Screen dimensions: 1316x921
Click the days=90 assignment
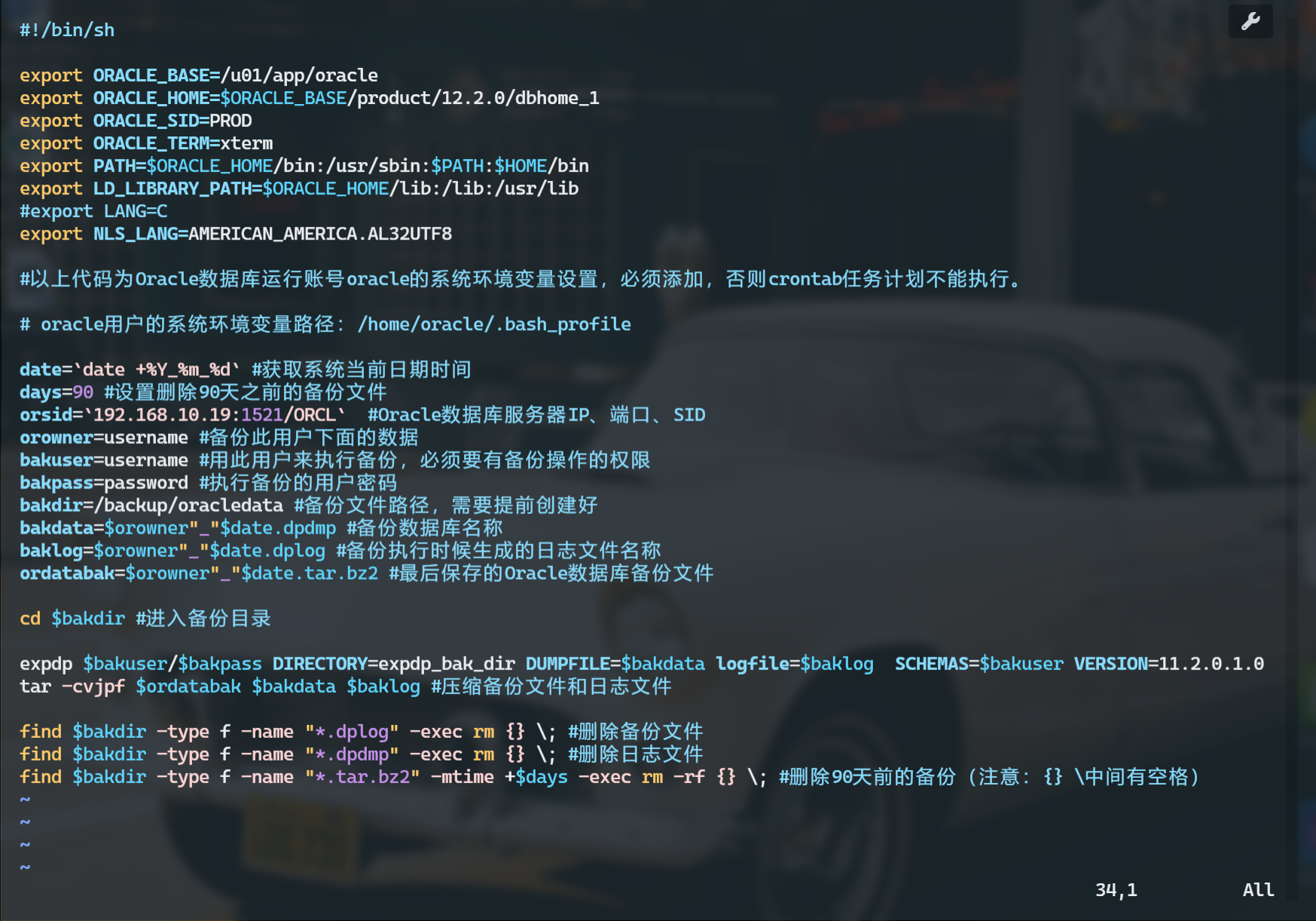coord(56,392)
